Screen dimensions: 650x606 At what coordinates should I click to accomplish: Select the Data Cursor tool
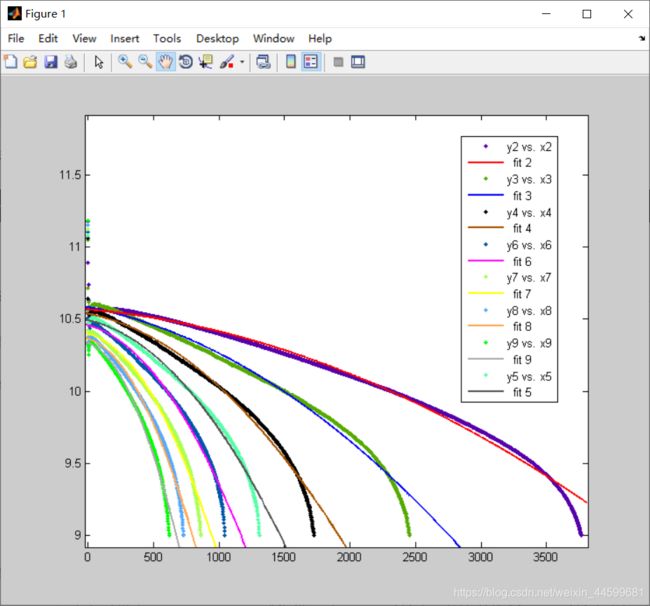(206, 62)
